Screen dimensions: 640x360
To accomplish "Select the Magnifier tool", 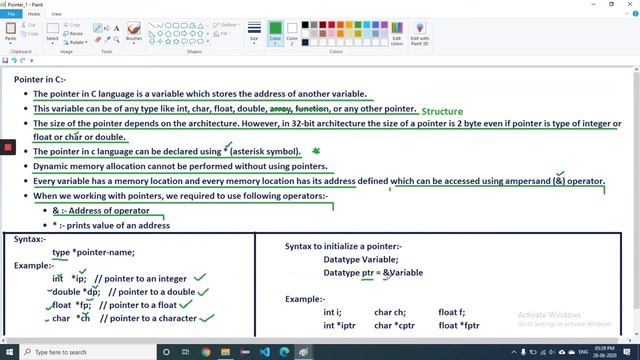I will click(x=117, y=40).
